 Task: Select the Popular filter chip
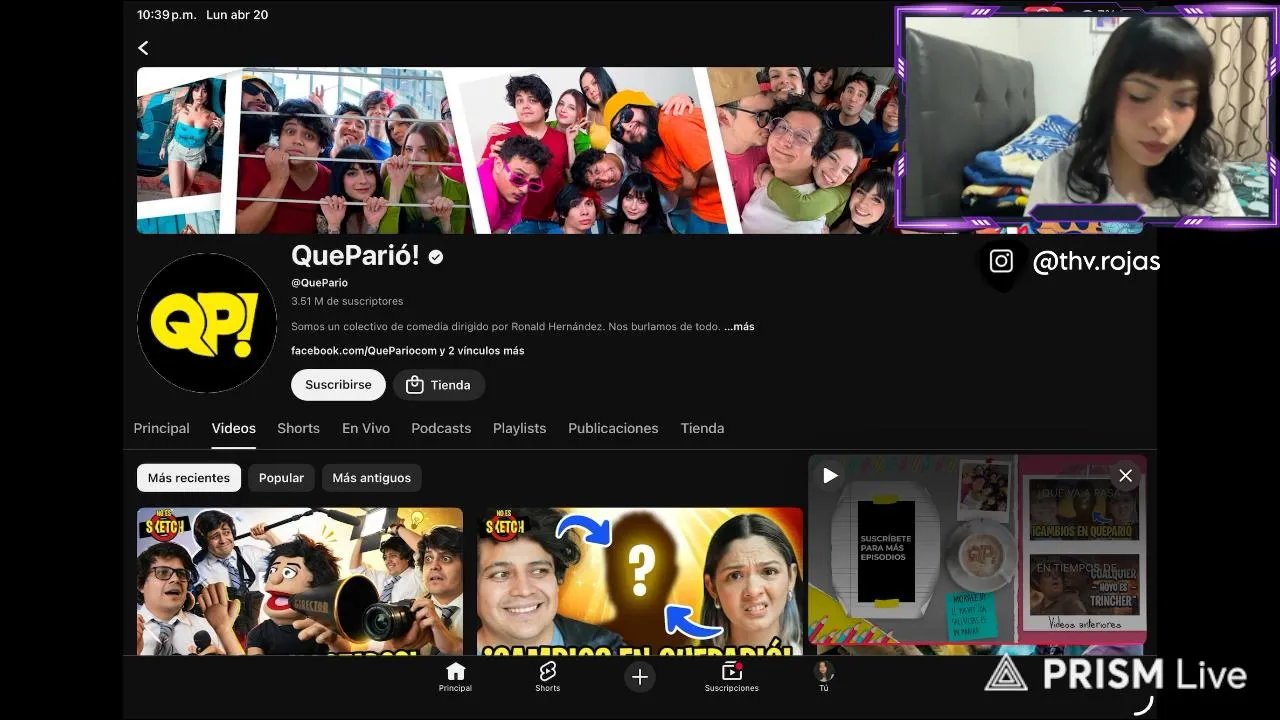point(281,478)
